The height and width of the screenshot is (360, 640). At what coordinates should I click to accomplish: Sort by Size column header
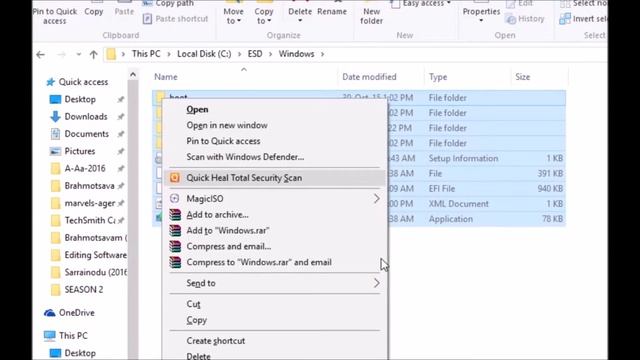click(x=522, y=77)
